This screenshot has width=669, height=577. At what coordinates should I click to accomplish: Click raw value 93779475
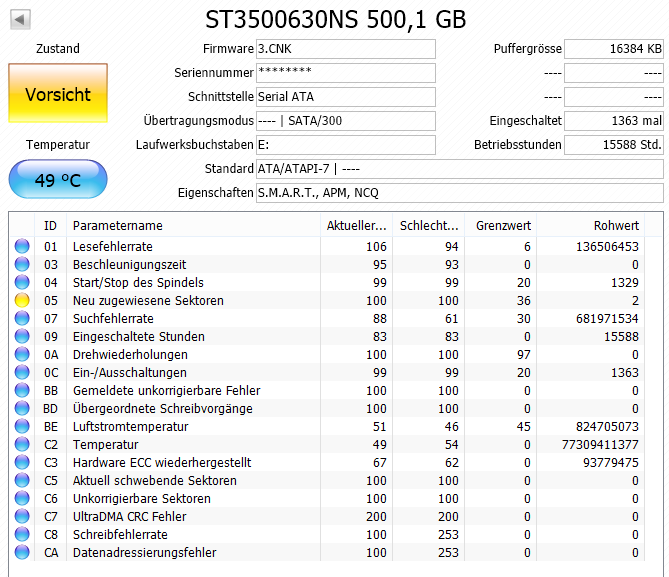[x=611, y=463]
